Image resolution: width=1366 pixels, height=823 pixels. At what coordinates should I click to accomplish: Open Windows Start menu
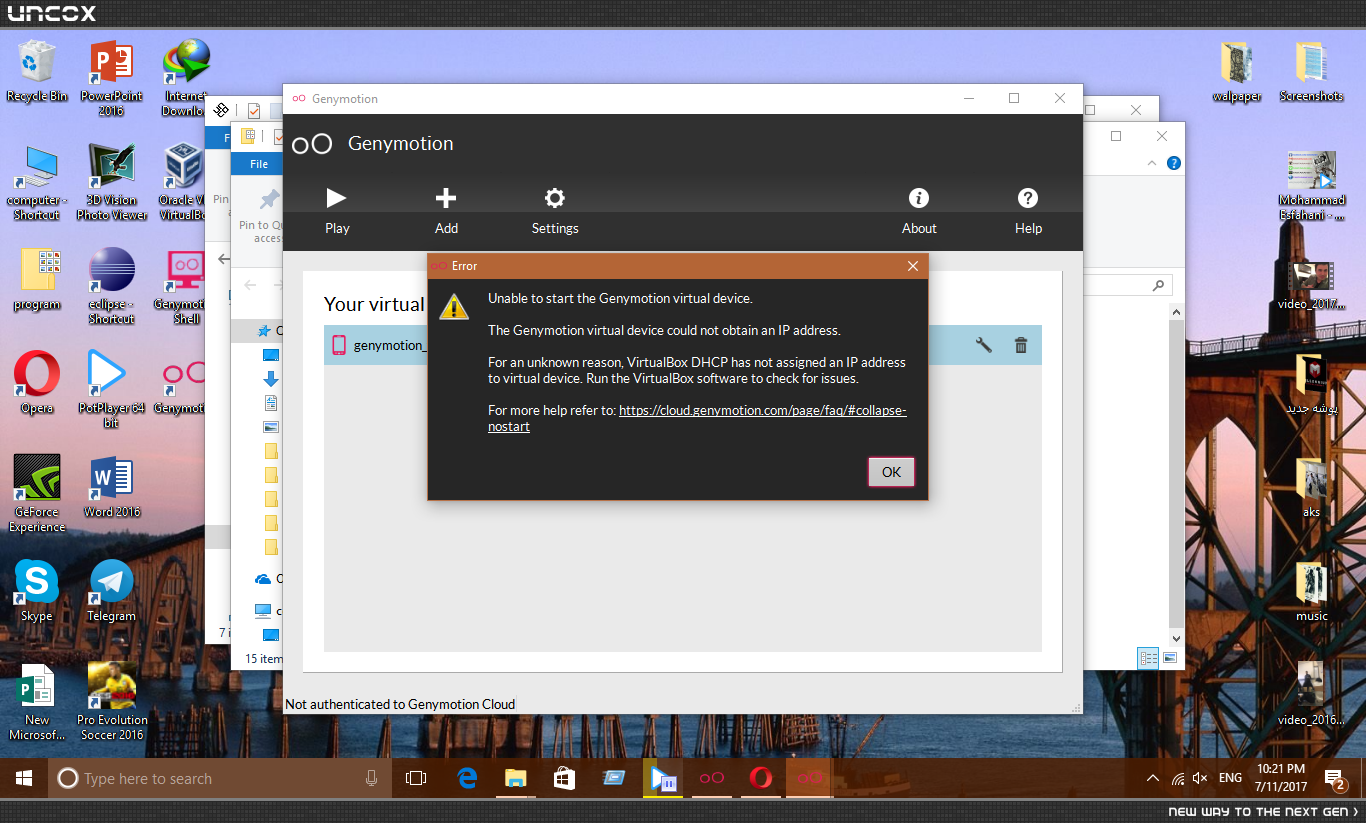[x=24, y=778]
